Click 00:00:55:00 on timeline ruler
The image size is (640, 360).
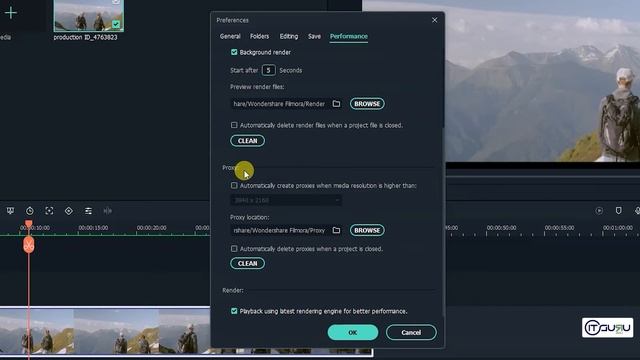pyautogui.click(x=559, y=228)
